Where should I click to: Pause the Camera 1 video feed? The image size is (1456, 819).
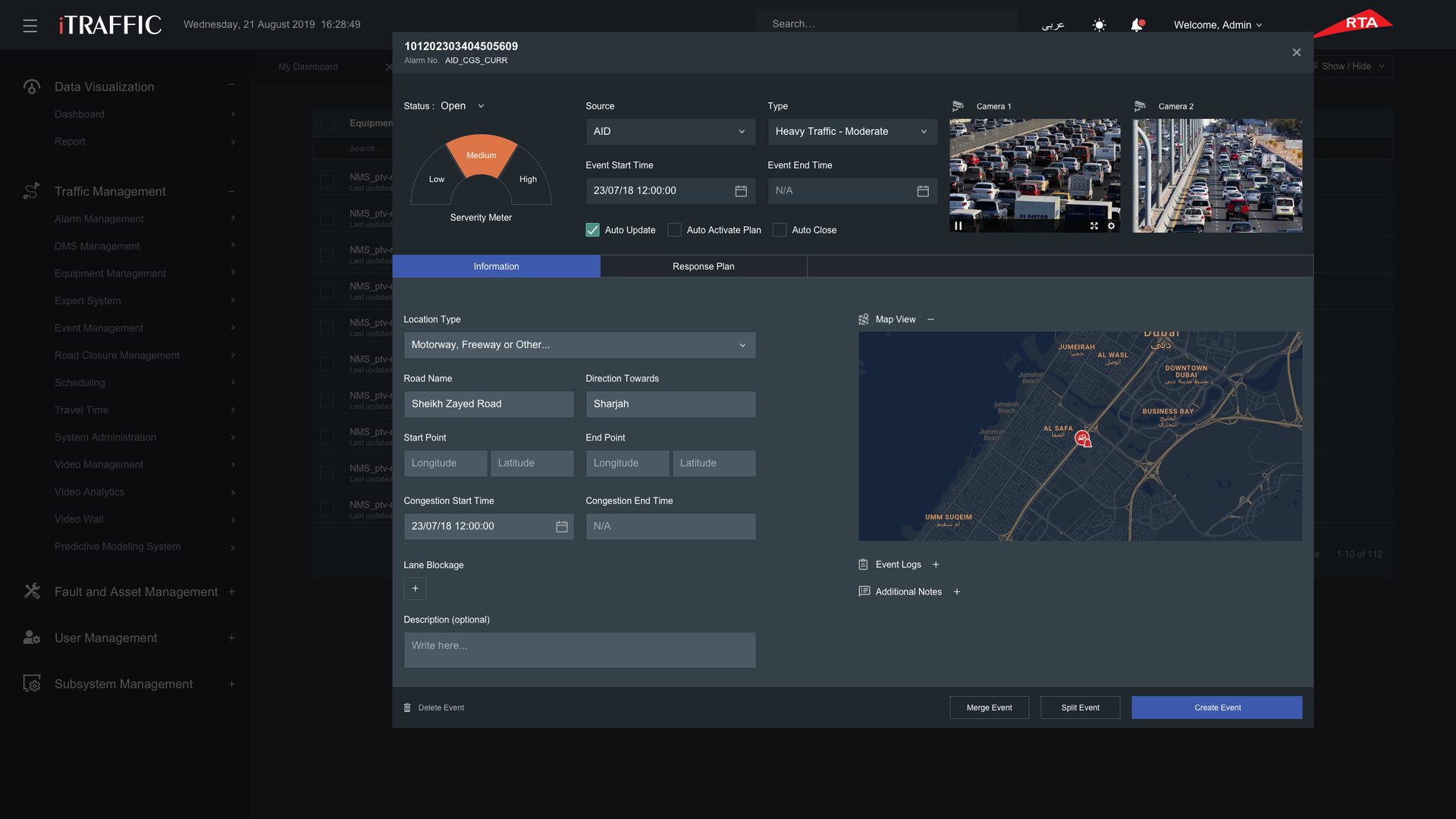pos(959,226)
